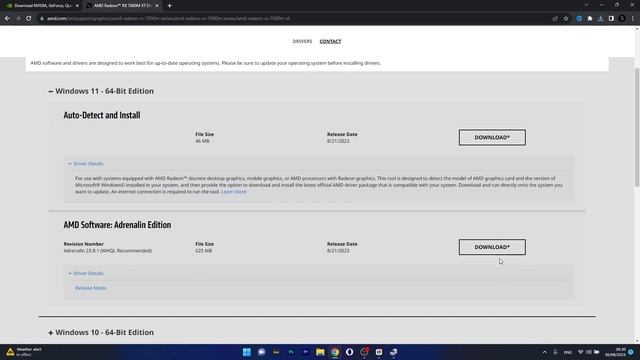Open the tab search dropdown chevron
640x360 pixels.
[x=586, y=5]
